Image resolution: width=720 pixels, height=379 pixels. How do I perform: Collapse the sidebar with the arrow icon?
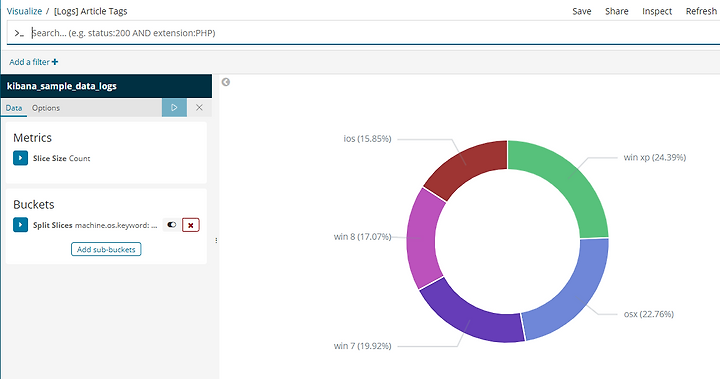click(x=225, y=82)
